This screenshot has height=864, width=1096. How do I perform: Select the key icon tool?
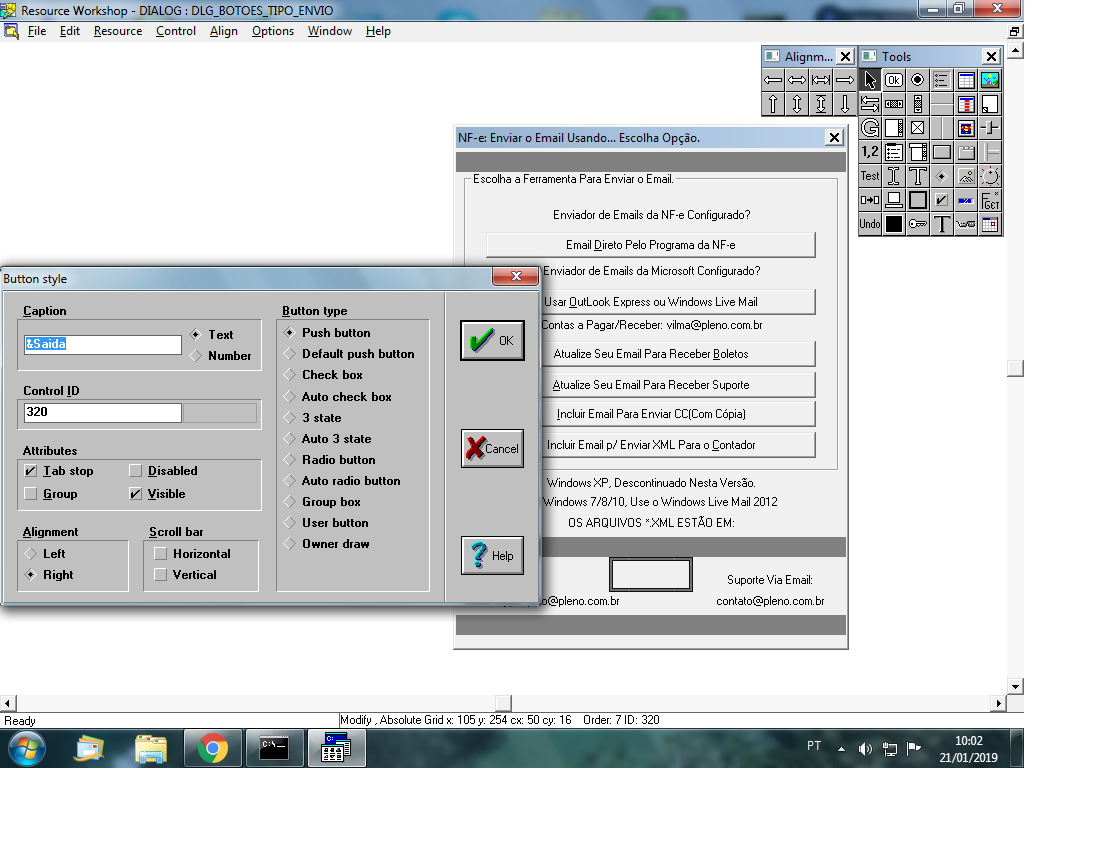point(918,224)
